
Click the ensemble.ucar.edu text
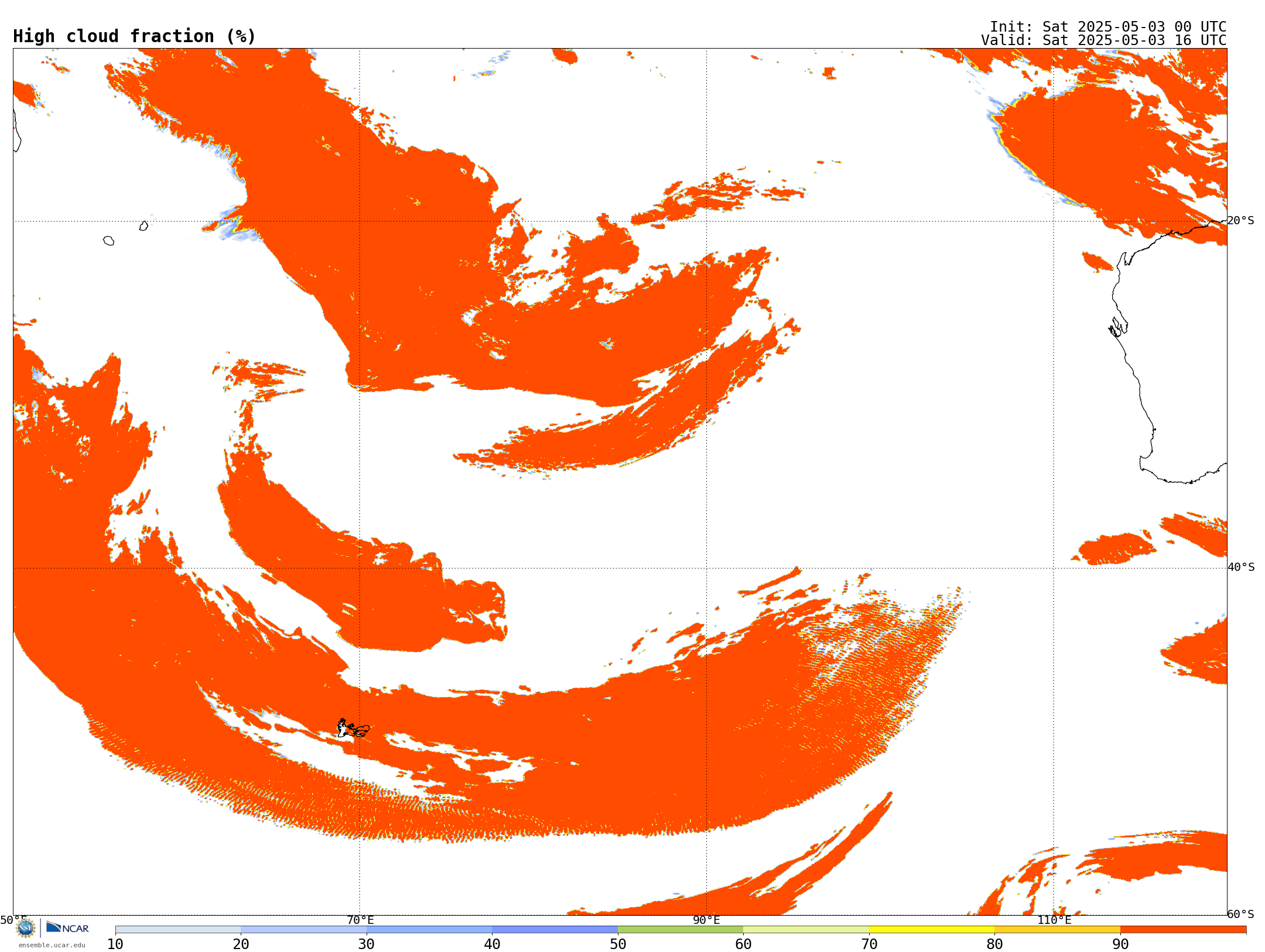click(52, 945)
